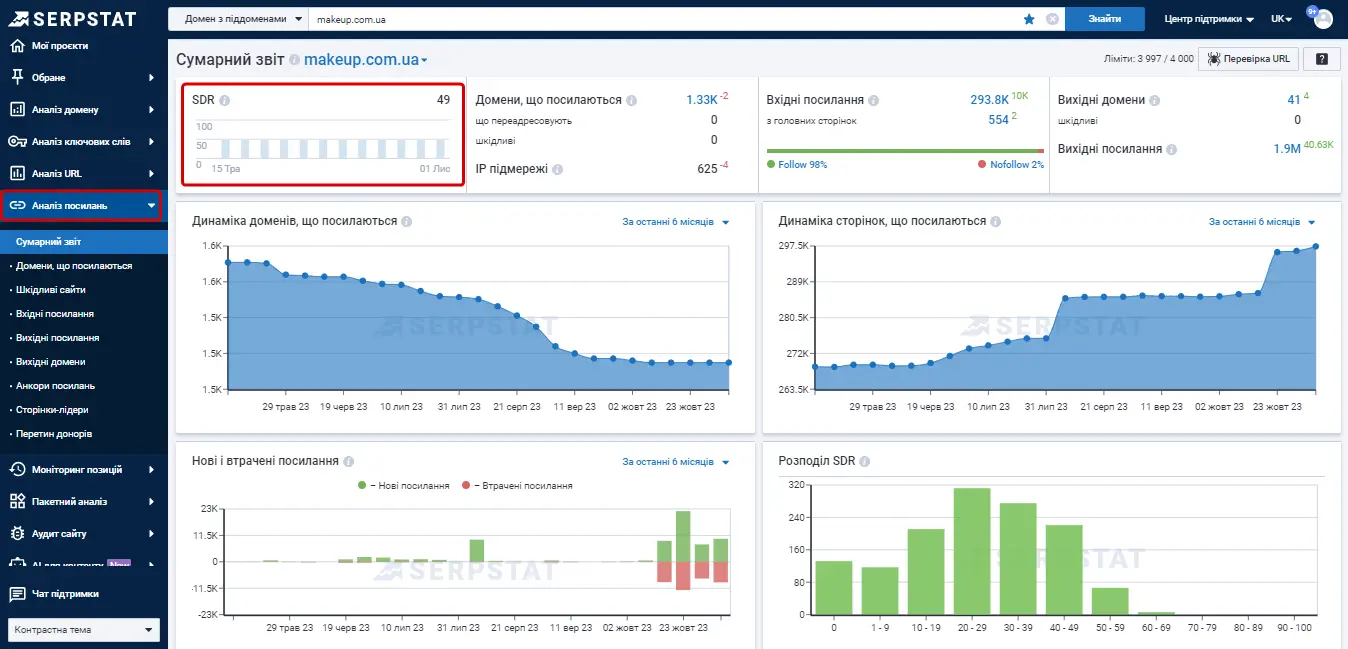Image resolution: width=1348 pixels, height=649 pixels.
Task: Click the info icon beside SDR
Action: 225,100
